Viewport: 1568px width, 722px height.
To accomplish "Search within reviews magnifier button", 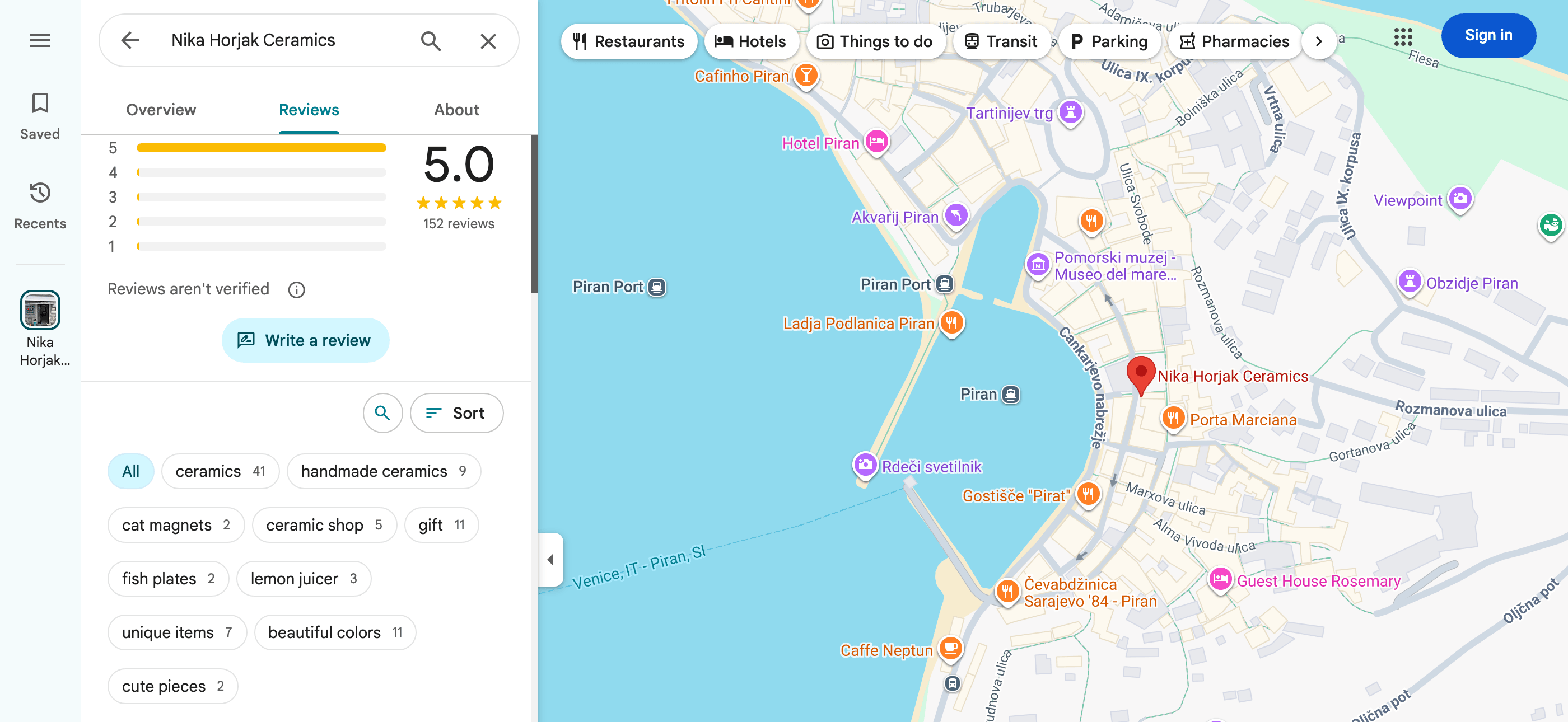I will [382, 413].
